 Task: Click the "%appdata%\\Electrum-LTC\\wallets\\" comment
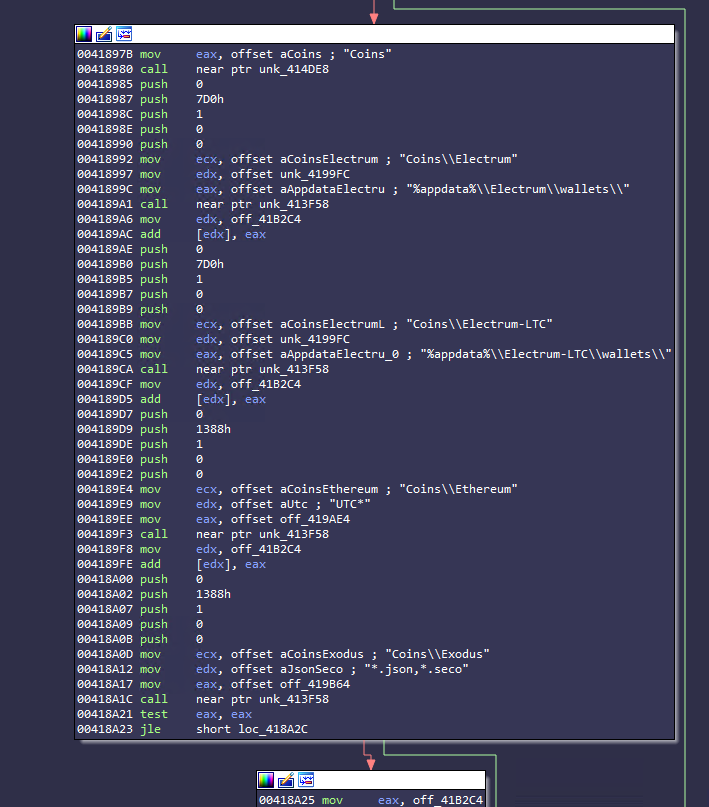pos(546,354)
